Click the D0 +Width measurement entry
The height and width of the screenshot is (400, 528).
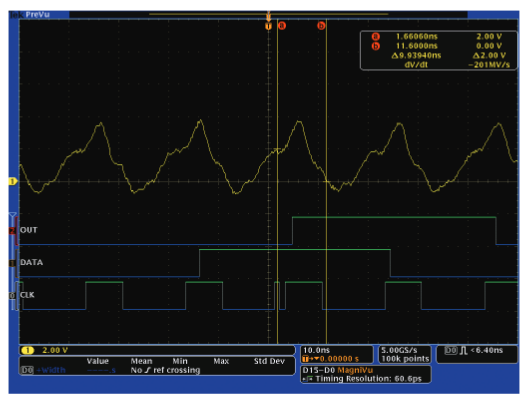(43, 370)
